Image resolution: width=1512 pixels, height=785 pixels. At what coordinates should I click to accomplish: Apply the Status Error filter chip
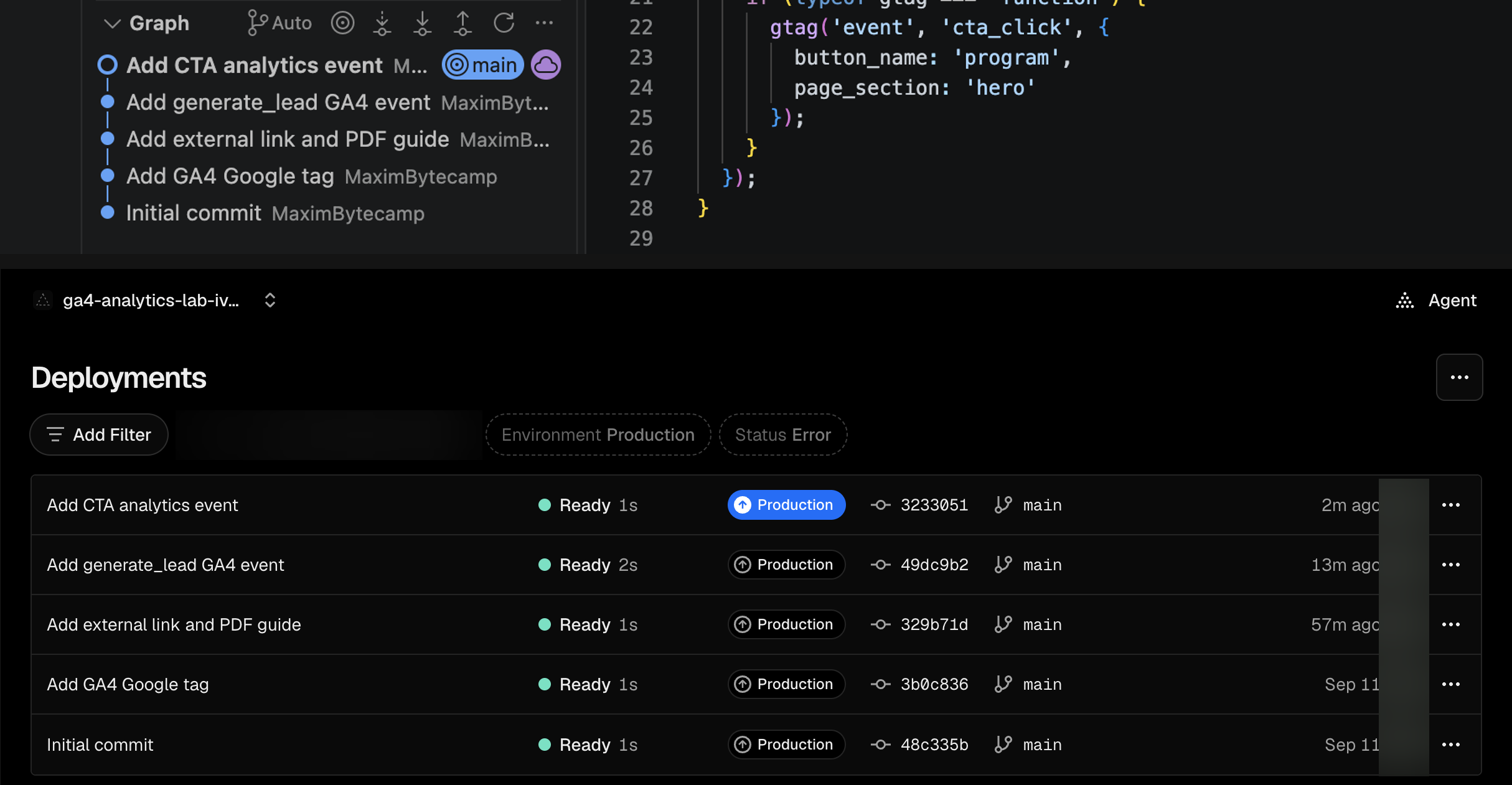click(x=783, y=435)
